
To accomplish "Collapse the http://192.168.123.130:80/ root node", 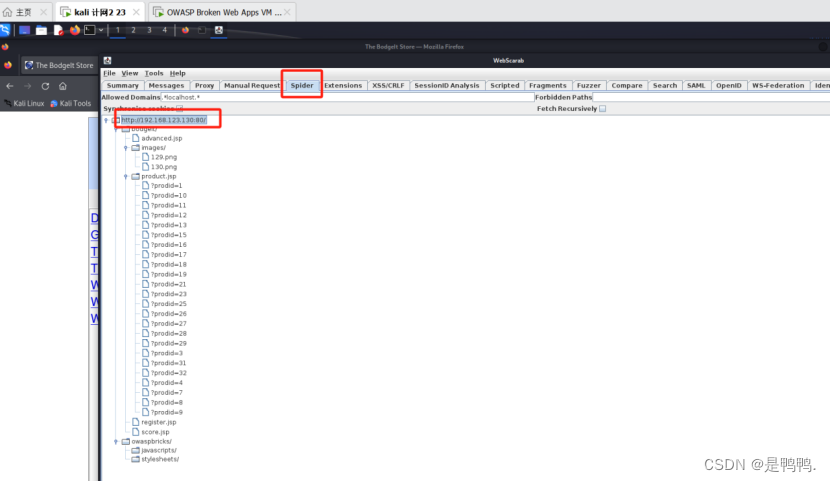I will (107, 120).
